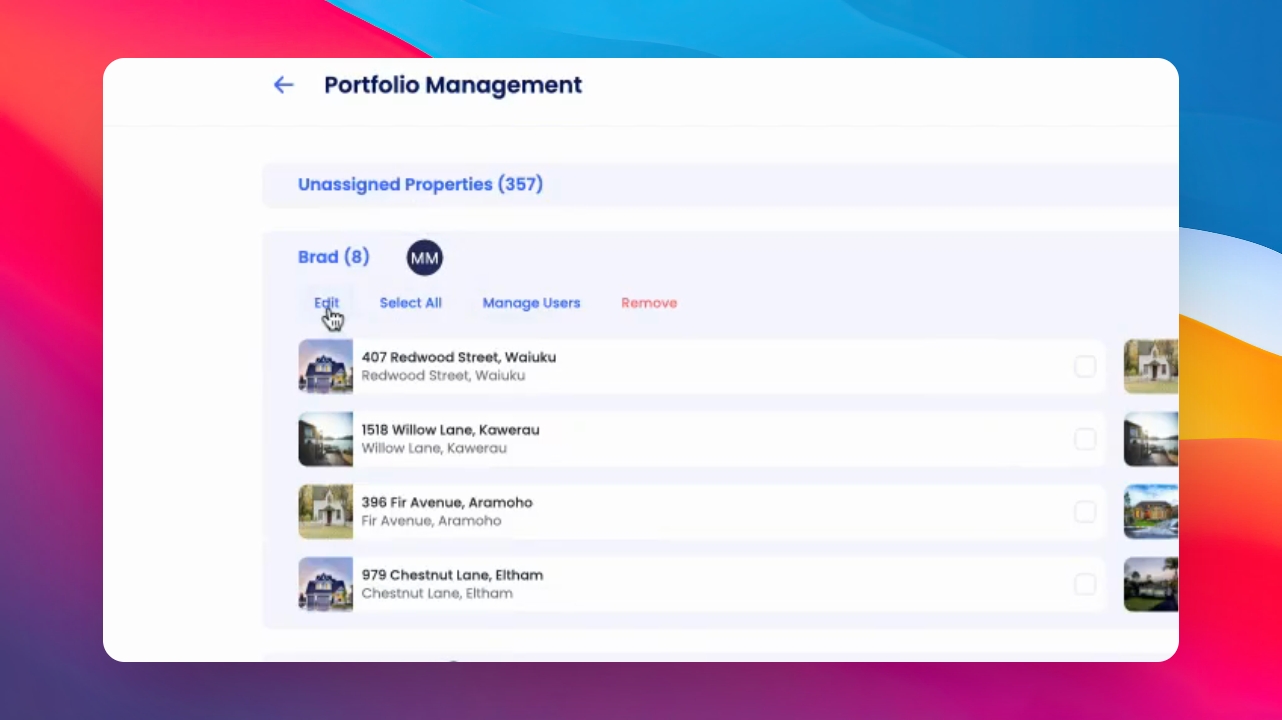Tick the checkbox for 979 Chestnut Lane
The image size is (1282, 720).
click(1085, 584)
